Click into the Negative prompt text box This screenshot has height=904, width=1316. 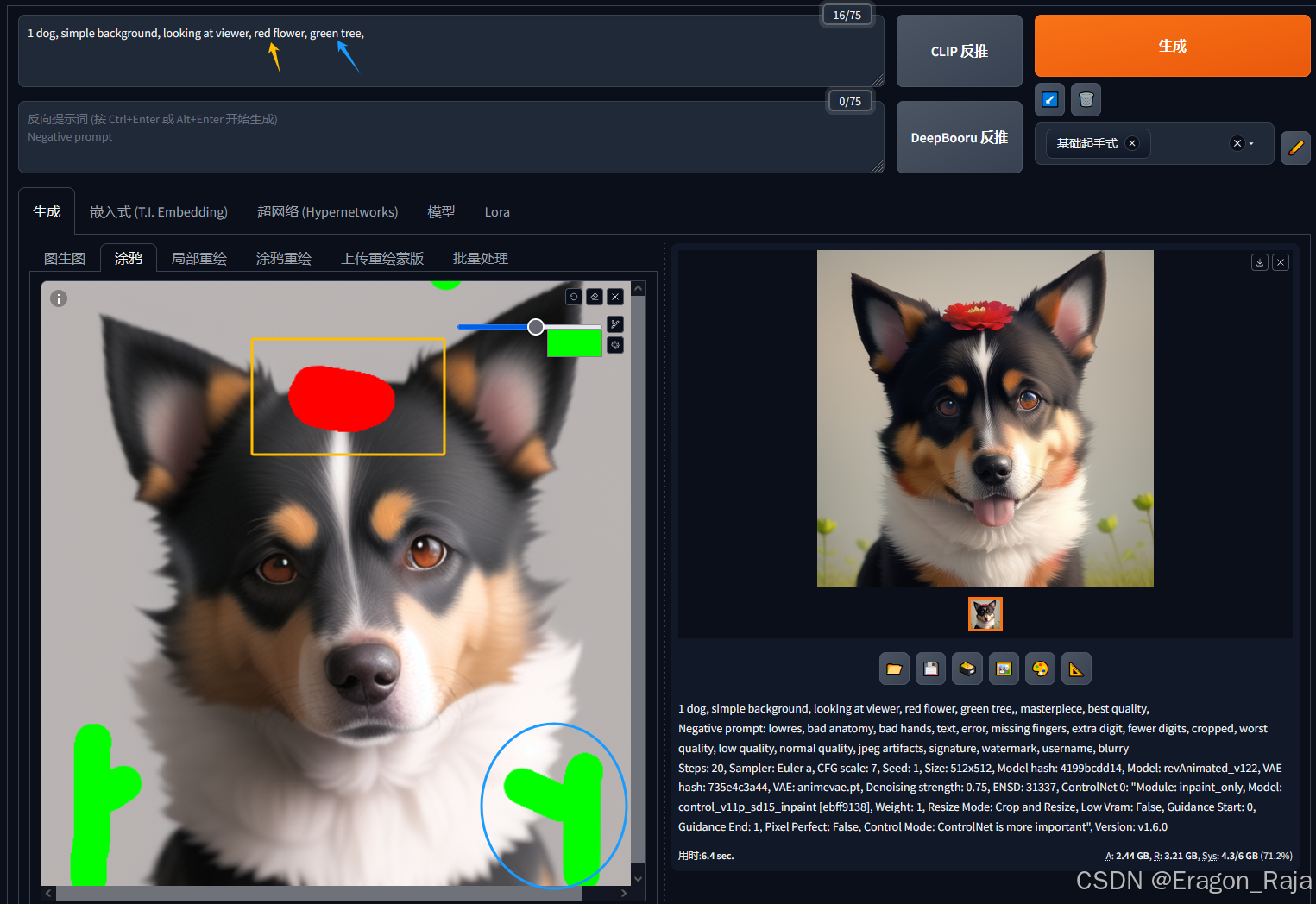pyautogui.click(x=450, y=137)
